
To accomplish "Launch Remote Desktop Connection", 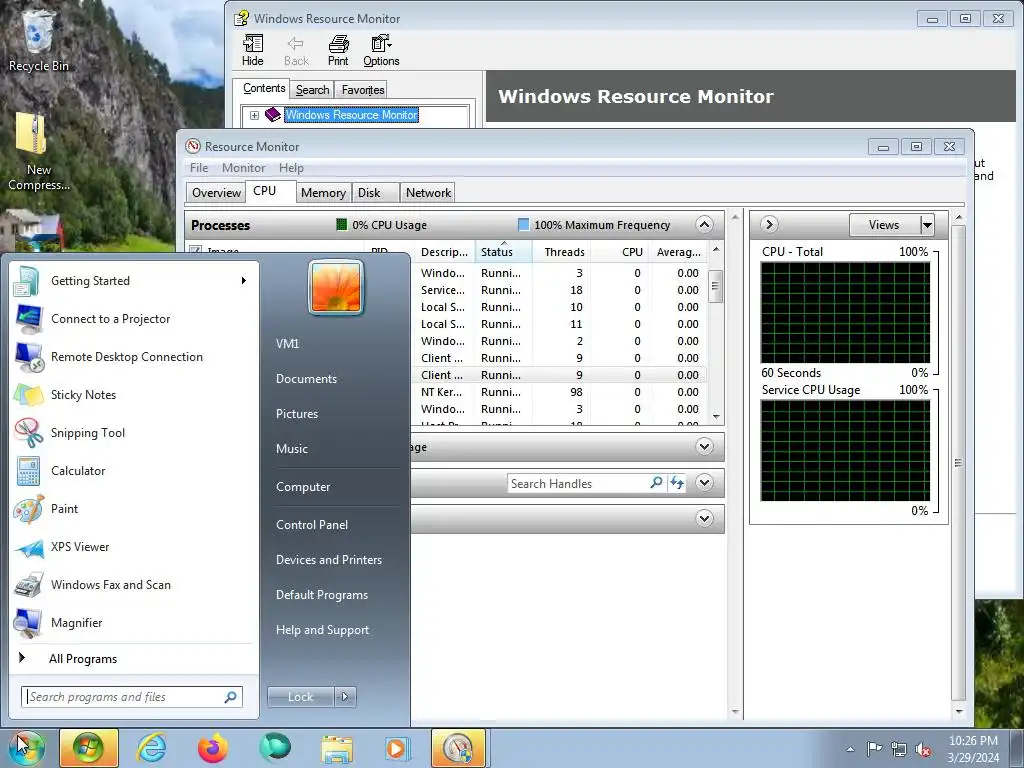I will [131, 357].
